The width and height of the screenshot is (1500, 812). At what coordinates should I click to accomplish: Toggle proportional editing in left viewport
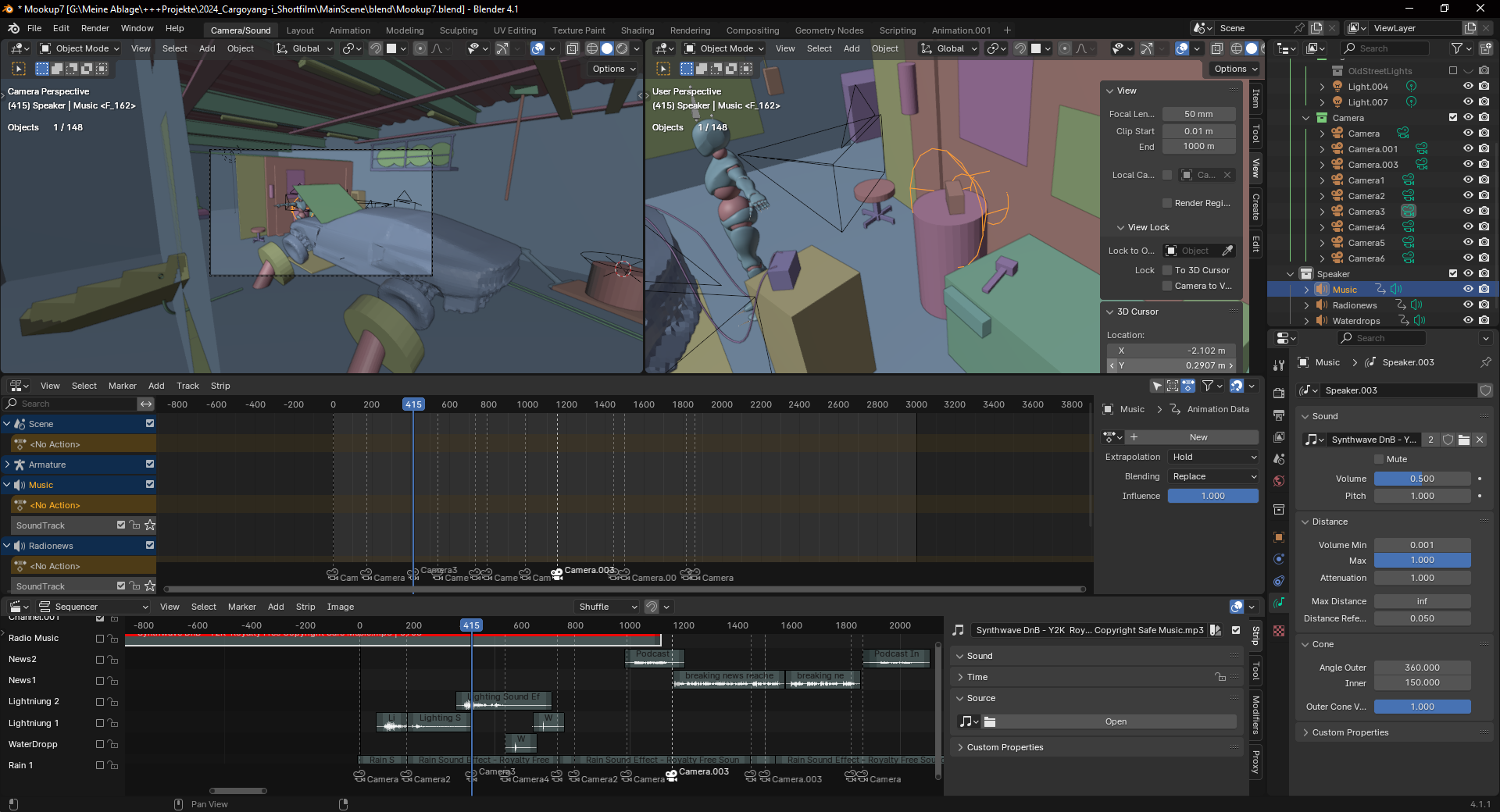(x=420, y=48)
